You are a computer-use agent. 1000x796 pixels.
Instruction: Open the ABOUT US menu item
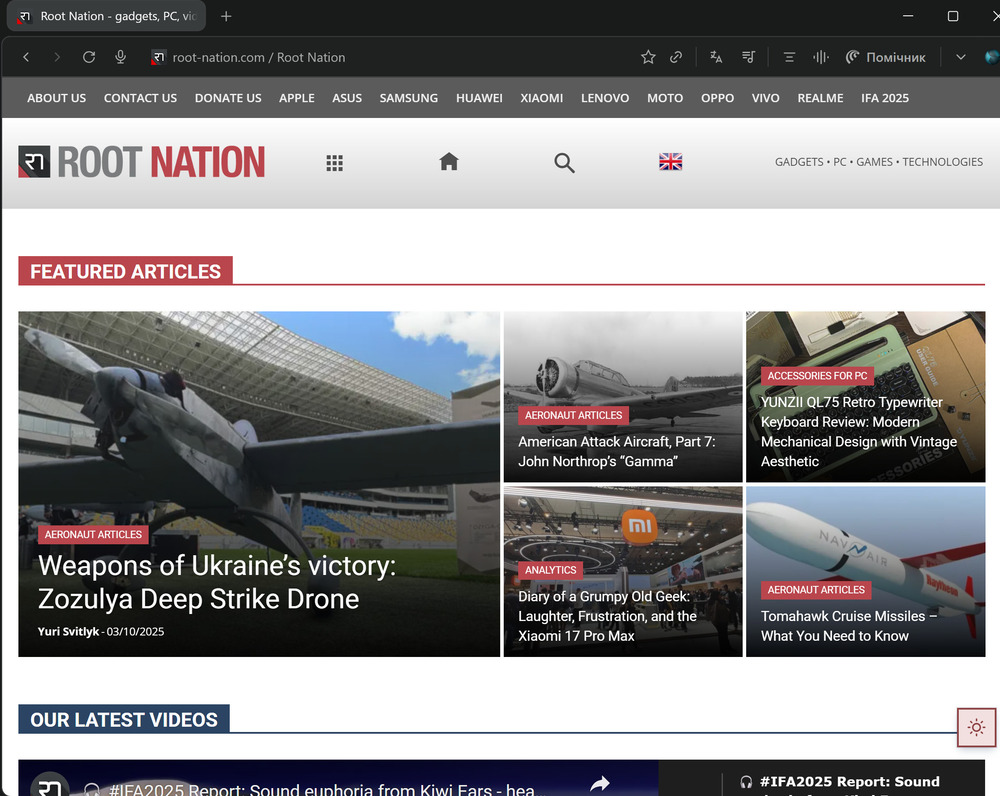click(x=56, y=98)
